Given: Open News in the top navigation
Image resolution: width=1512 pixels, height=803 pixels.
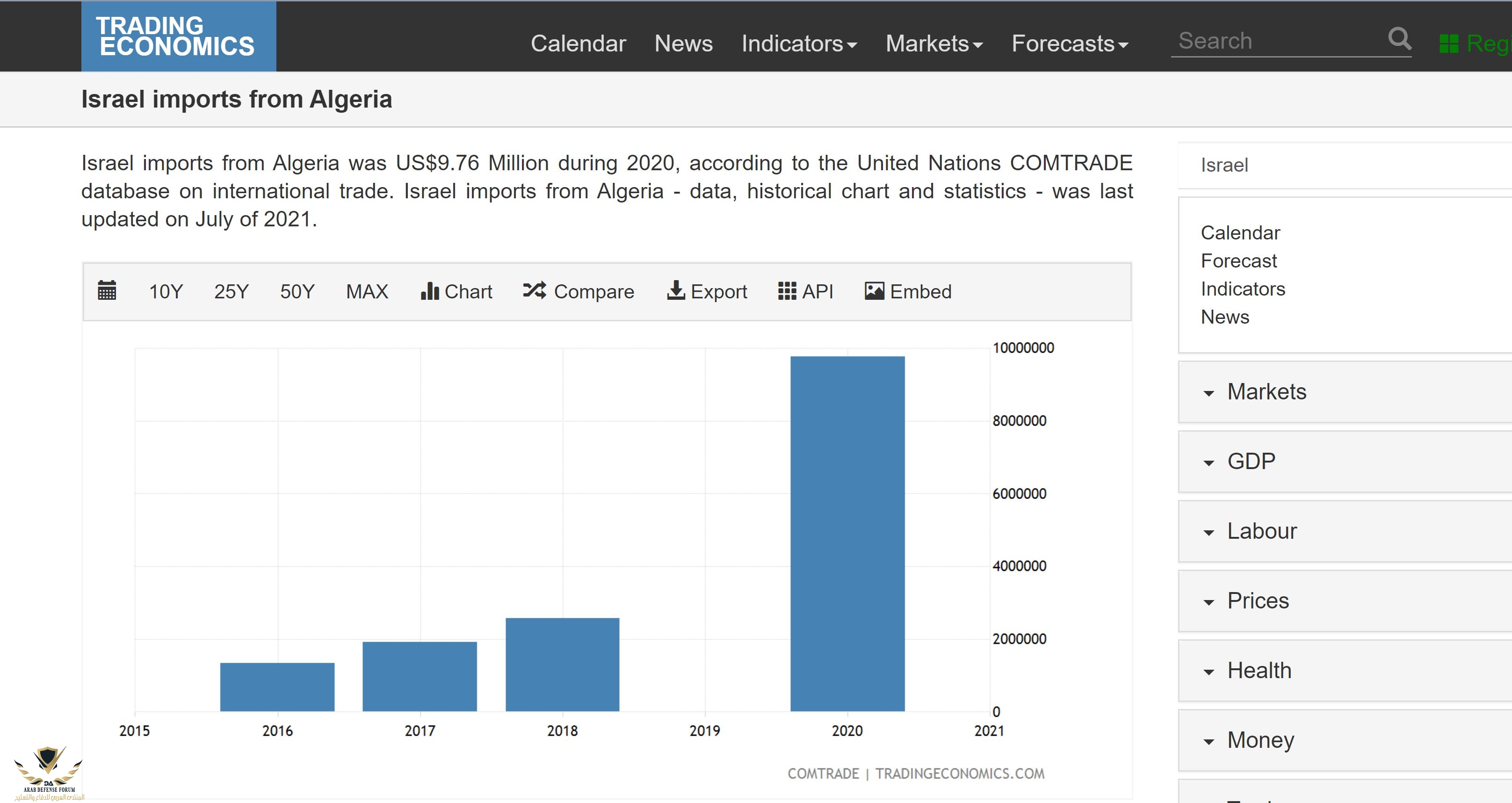Looking at the screenshot, I should click(x=683, y=43).
